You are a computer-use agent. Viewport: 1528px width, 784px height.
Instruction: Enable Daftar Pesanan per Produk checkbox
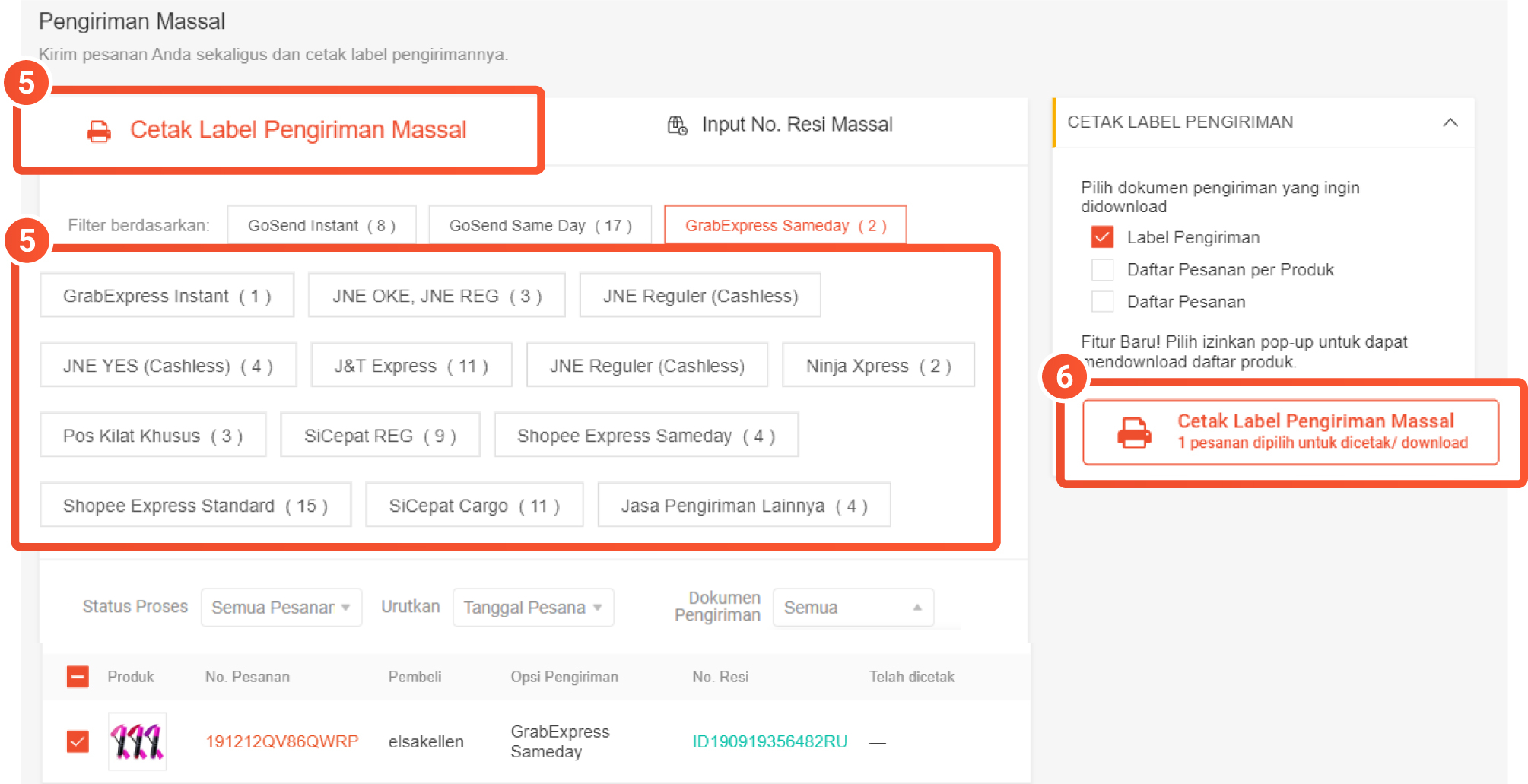[x=1102, y=270]
